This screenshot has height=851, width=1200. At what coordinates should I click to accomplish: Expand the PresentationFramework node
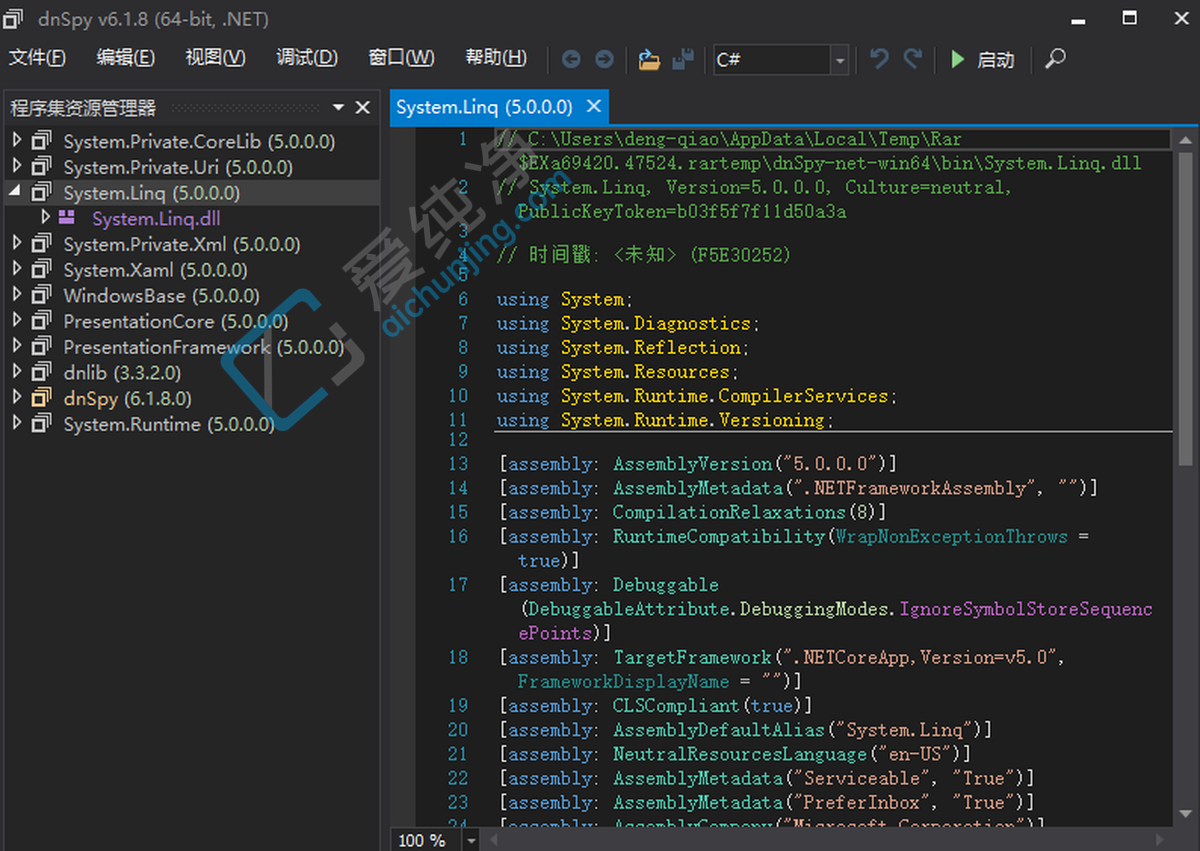click(x=16, y=347)
